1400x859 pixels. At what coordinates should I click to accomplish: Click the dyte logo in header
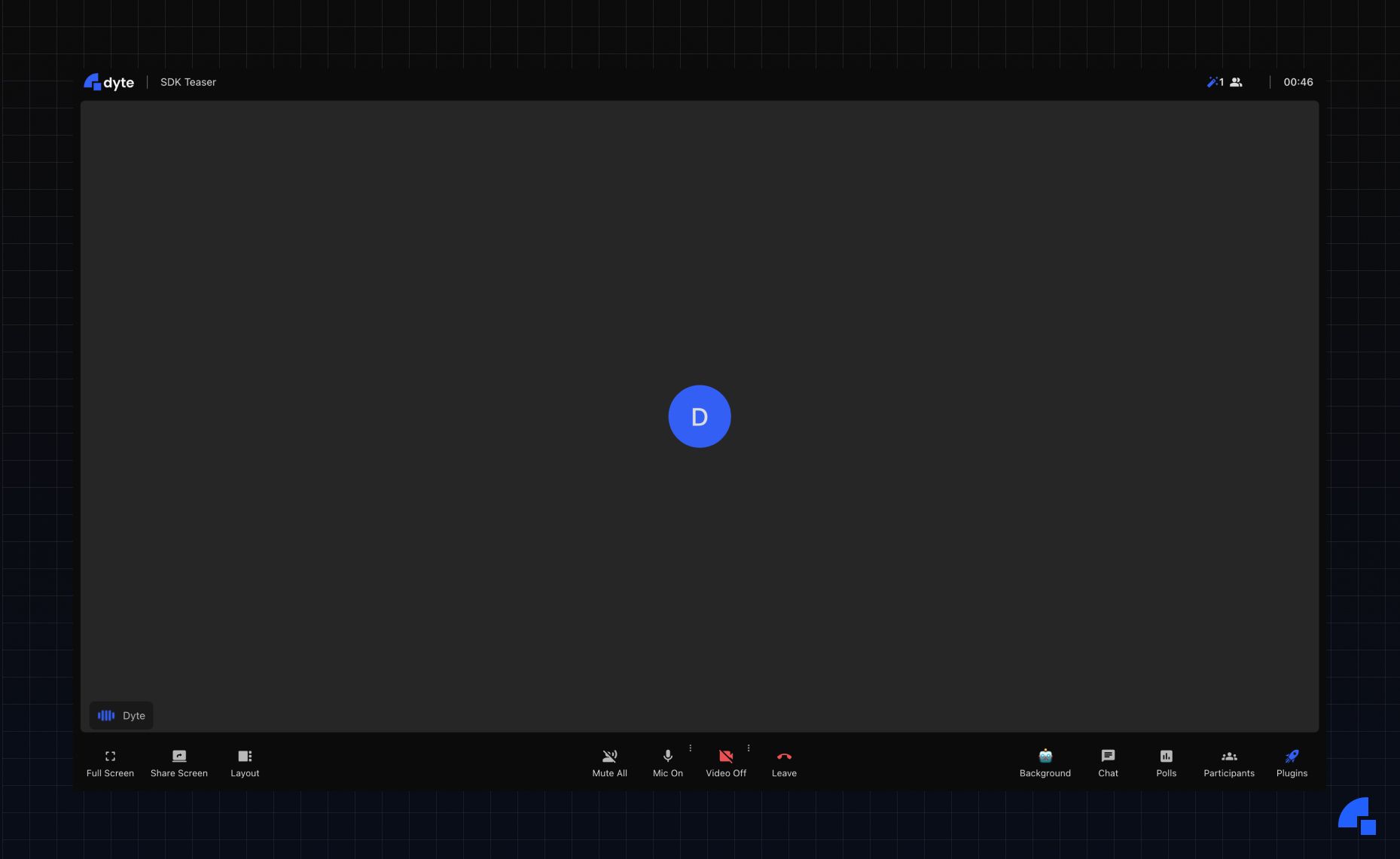click(x=109, y=82)
